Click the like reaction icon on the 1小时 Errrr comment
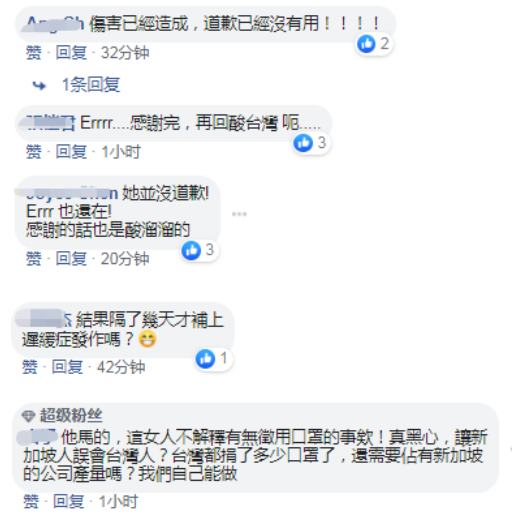 tap(303, 143)
